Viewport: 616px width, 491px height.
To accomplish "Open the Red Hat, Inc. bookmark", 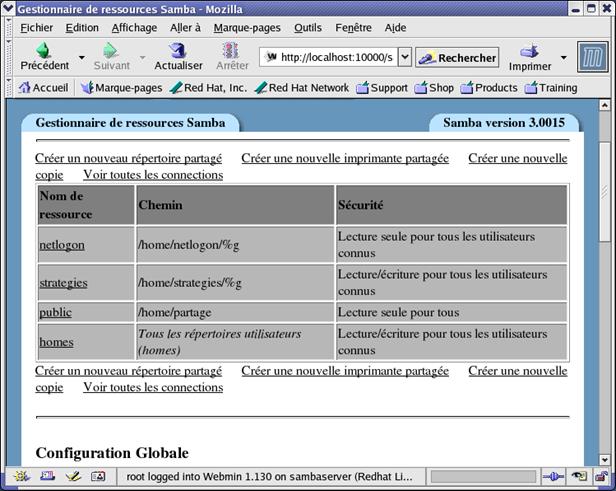I will click(x=208, y=88).
